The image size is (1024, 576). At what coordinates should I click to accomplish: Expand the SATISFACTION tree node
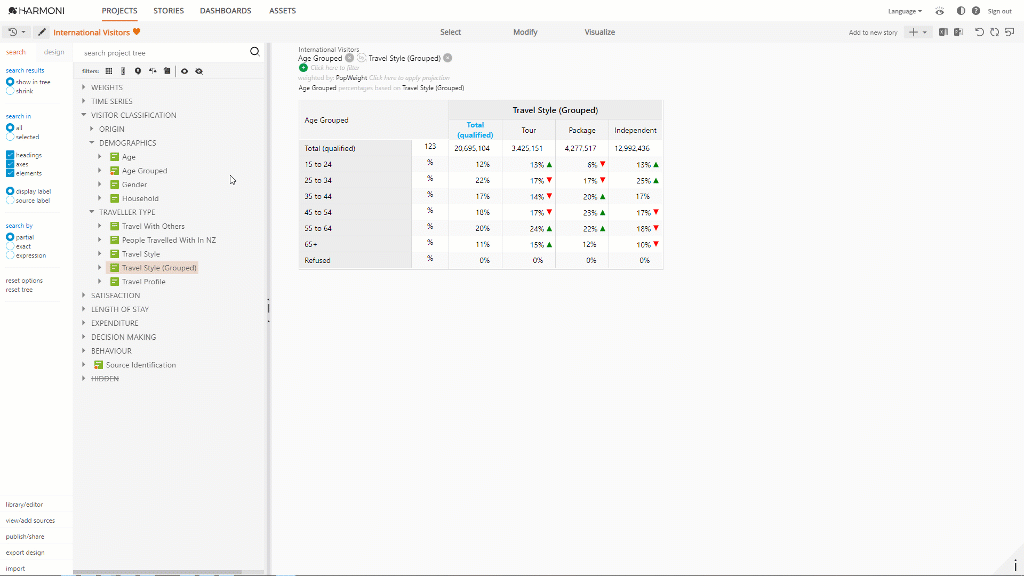pos(84,295)
